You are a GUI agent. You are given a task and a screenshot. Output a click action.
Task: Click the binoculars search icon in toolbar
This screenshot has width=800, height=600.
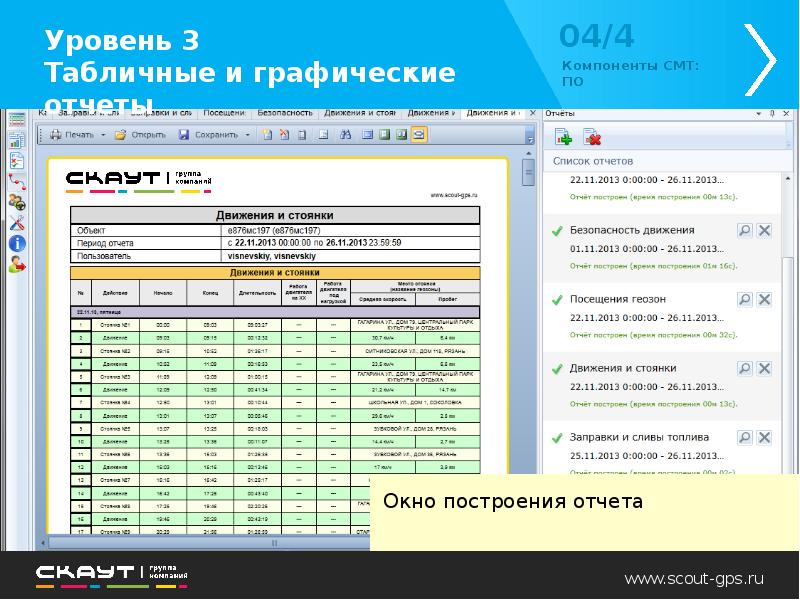(x=345, y=134)
